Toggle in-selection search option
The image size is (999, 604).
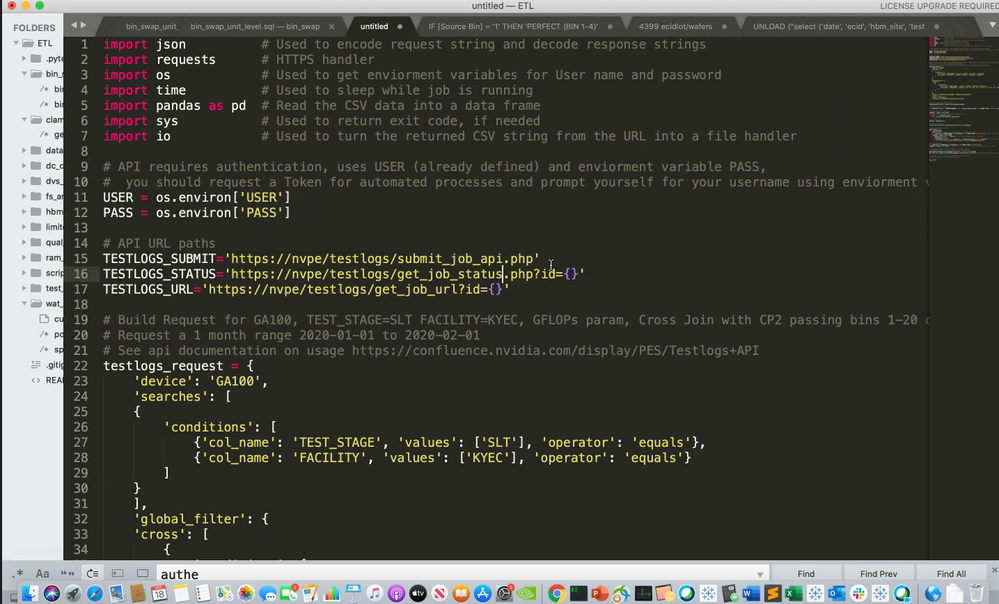[x=117, y=573]
